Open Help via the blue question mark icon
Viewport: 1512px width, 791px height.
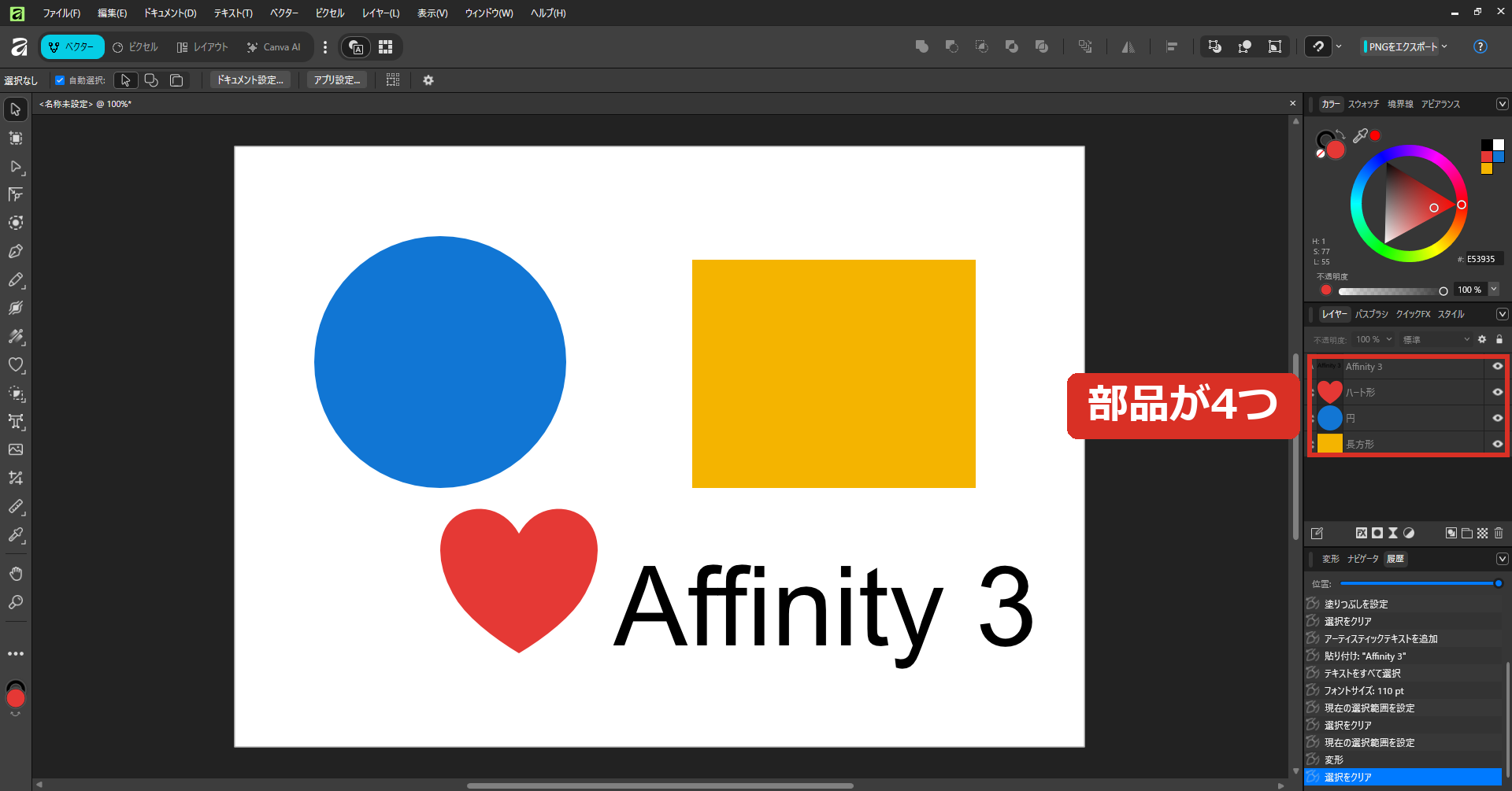pos(1480,46)
